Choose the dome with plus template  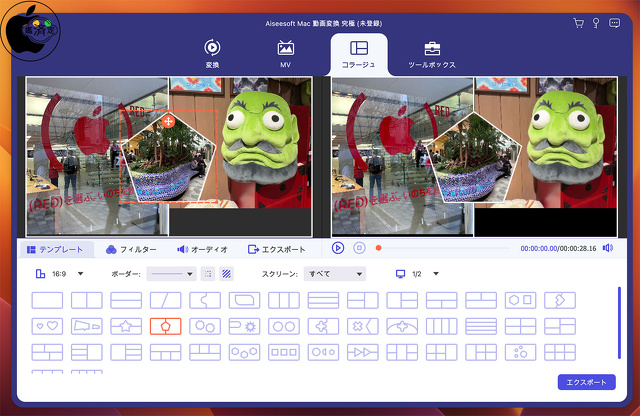point(402,326)
